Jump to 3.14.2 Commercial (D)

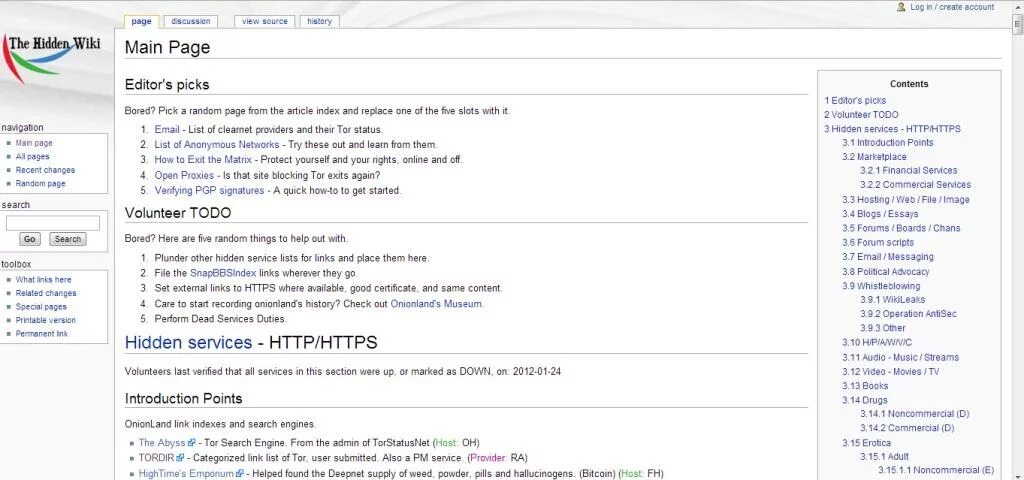[x=907, y=428]
